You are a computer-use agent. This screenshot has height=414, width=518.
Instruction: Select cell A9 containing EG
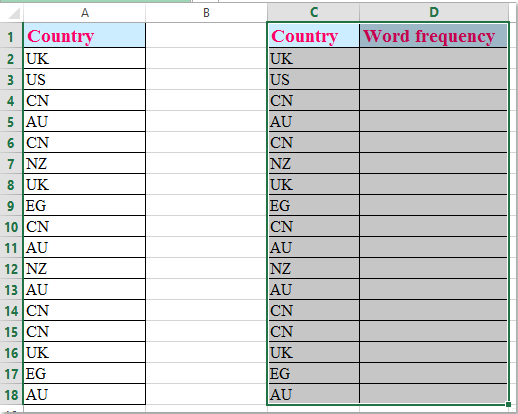[x=85, y=205]
